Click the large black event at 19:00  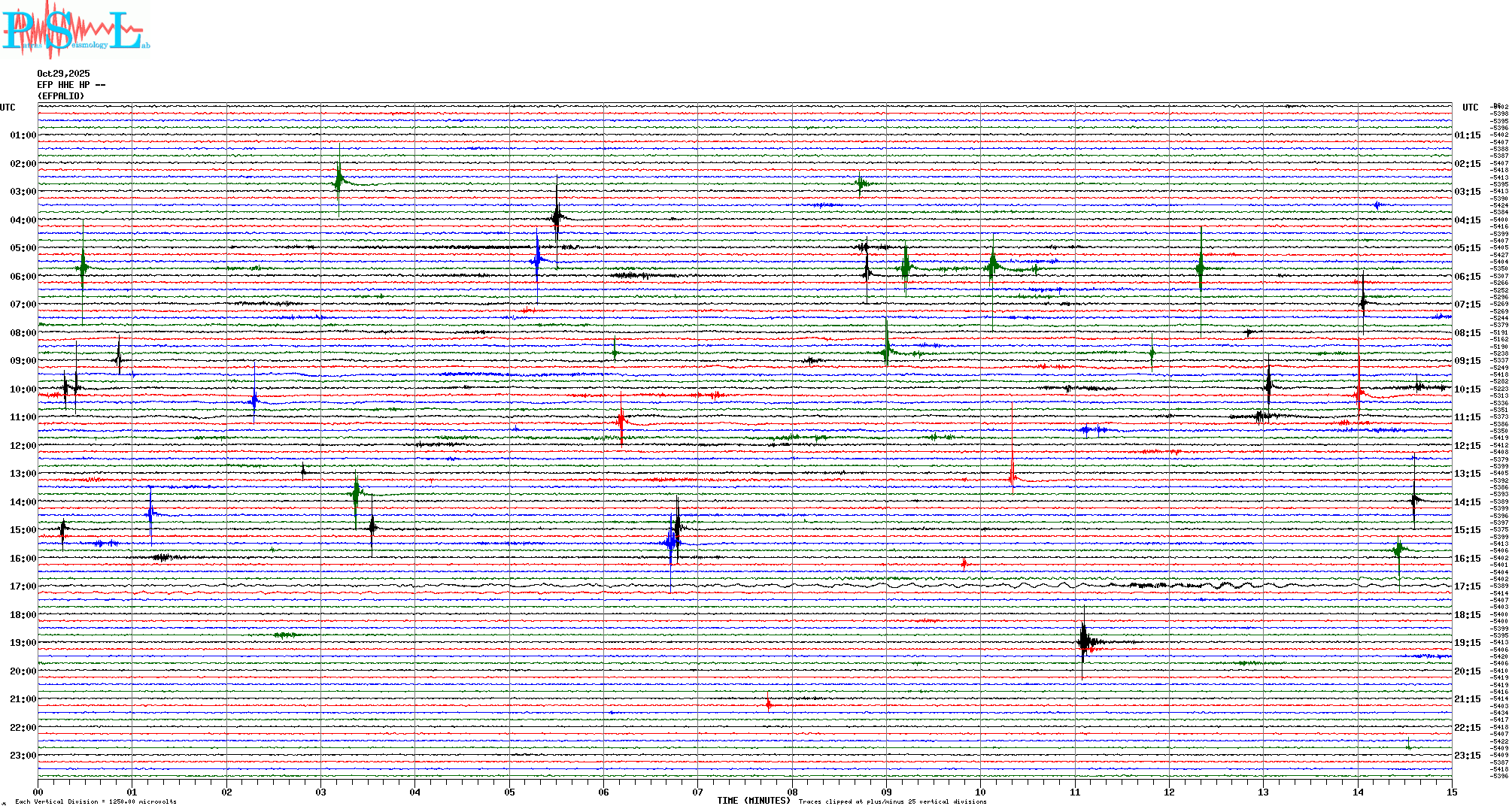click(1084, 641)
